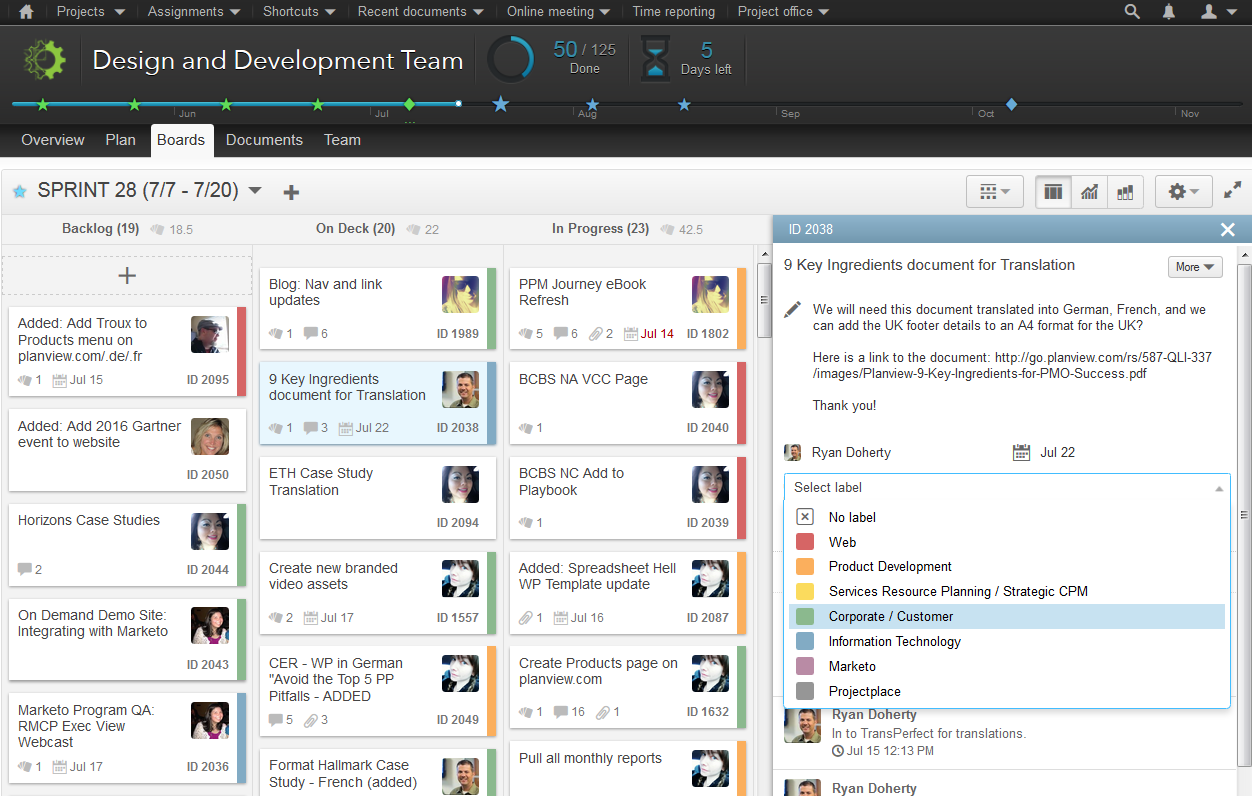Image resolution: width=1252 pixels, height=796 pixels.
Task: Open the Project office menu
Action: 783,12
